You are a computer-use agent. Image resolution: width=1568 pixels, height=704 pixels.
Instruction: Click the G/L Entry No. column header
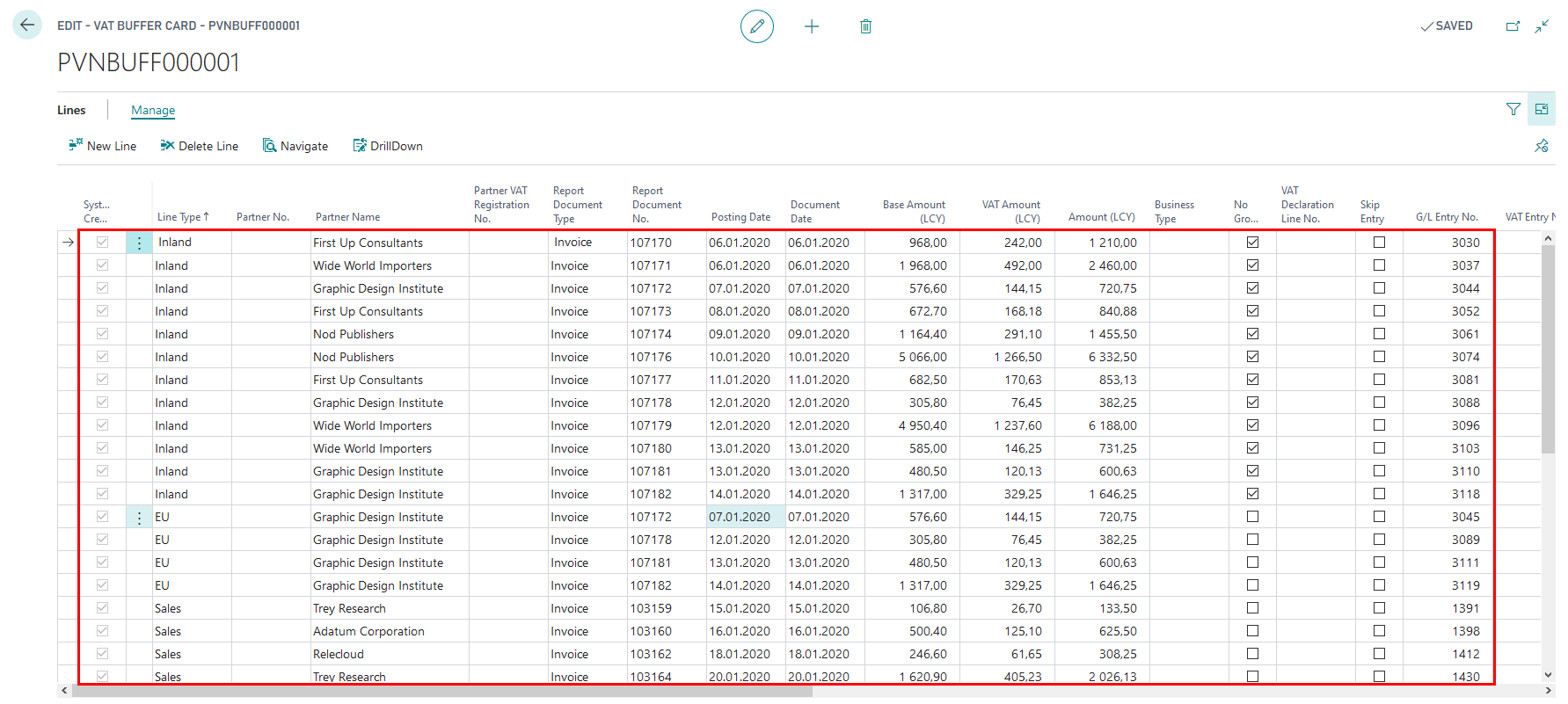coord(1447,217)
